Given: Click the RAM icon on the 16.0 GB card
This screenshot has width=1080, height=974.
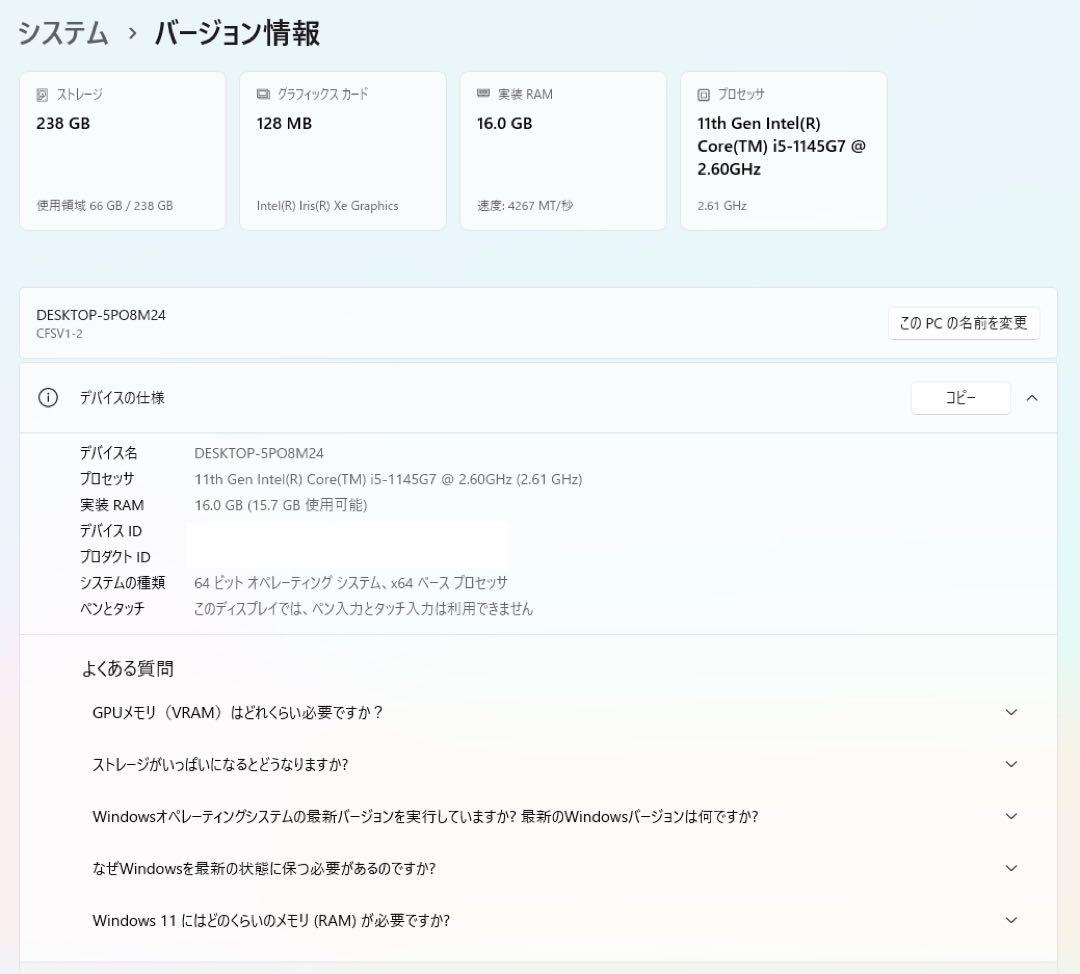Looking at the screenshot, I should point(482,94).
